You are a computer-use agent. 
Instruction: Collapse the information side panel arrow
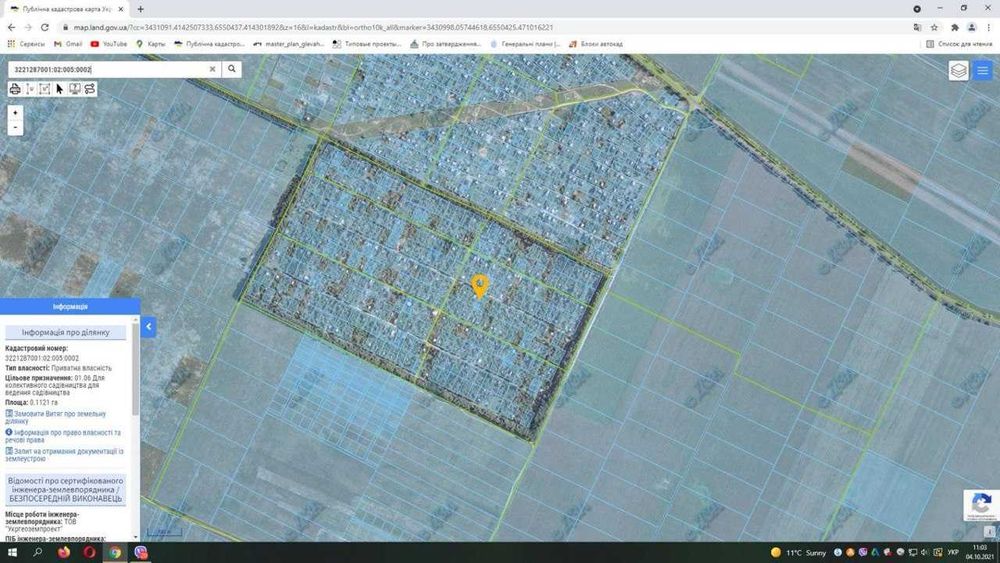[x=149, y=327]
